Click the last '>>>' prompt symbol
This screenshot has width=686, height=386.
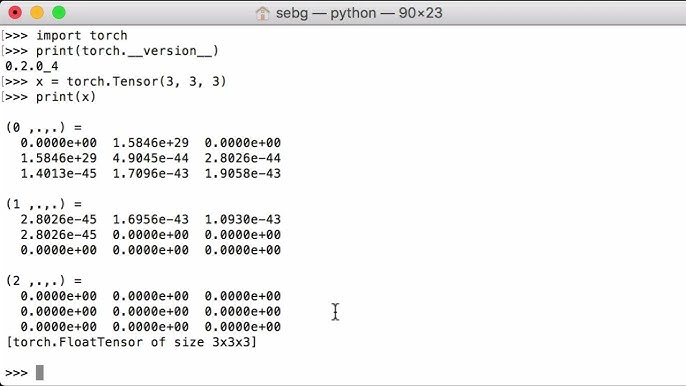16,373
